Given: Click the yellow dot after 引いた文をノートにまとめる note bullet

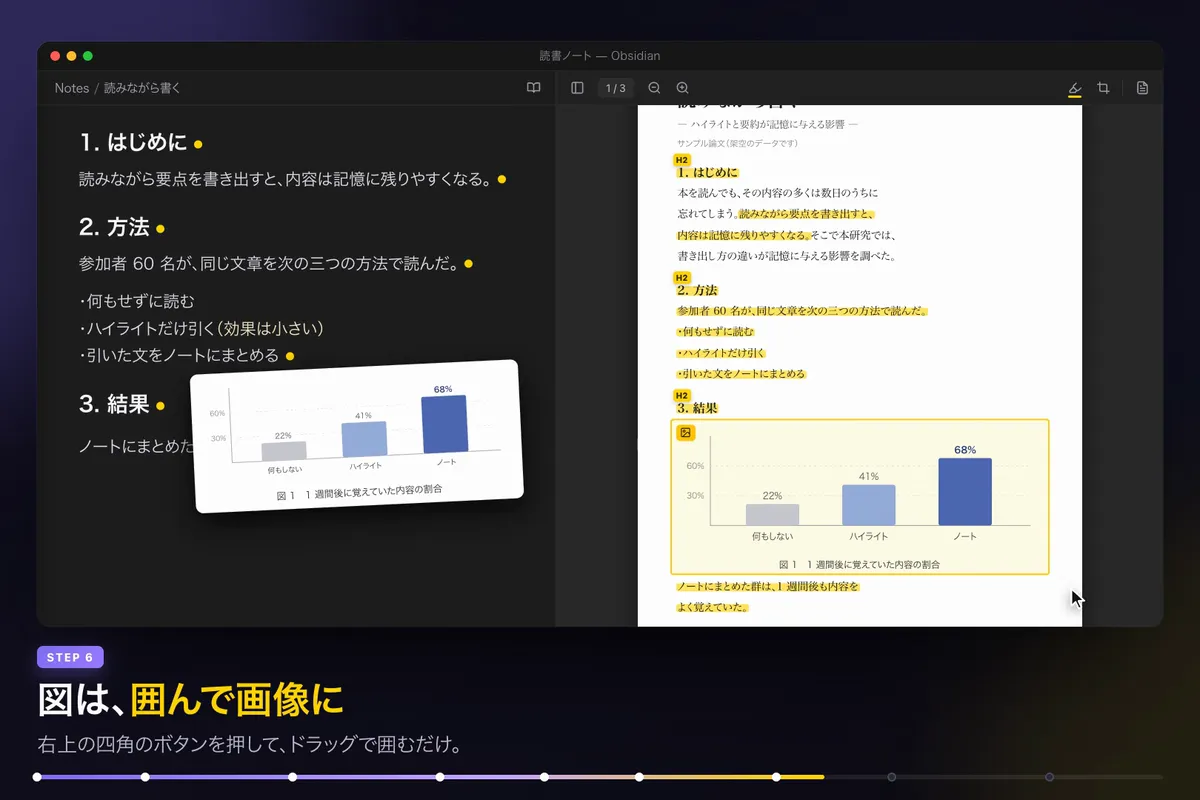Looking at the screenshot, I should (290, 356).
